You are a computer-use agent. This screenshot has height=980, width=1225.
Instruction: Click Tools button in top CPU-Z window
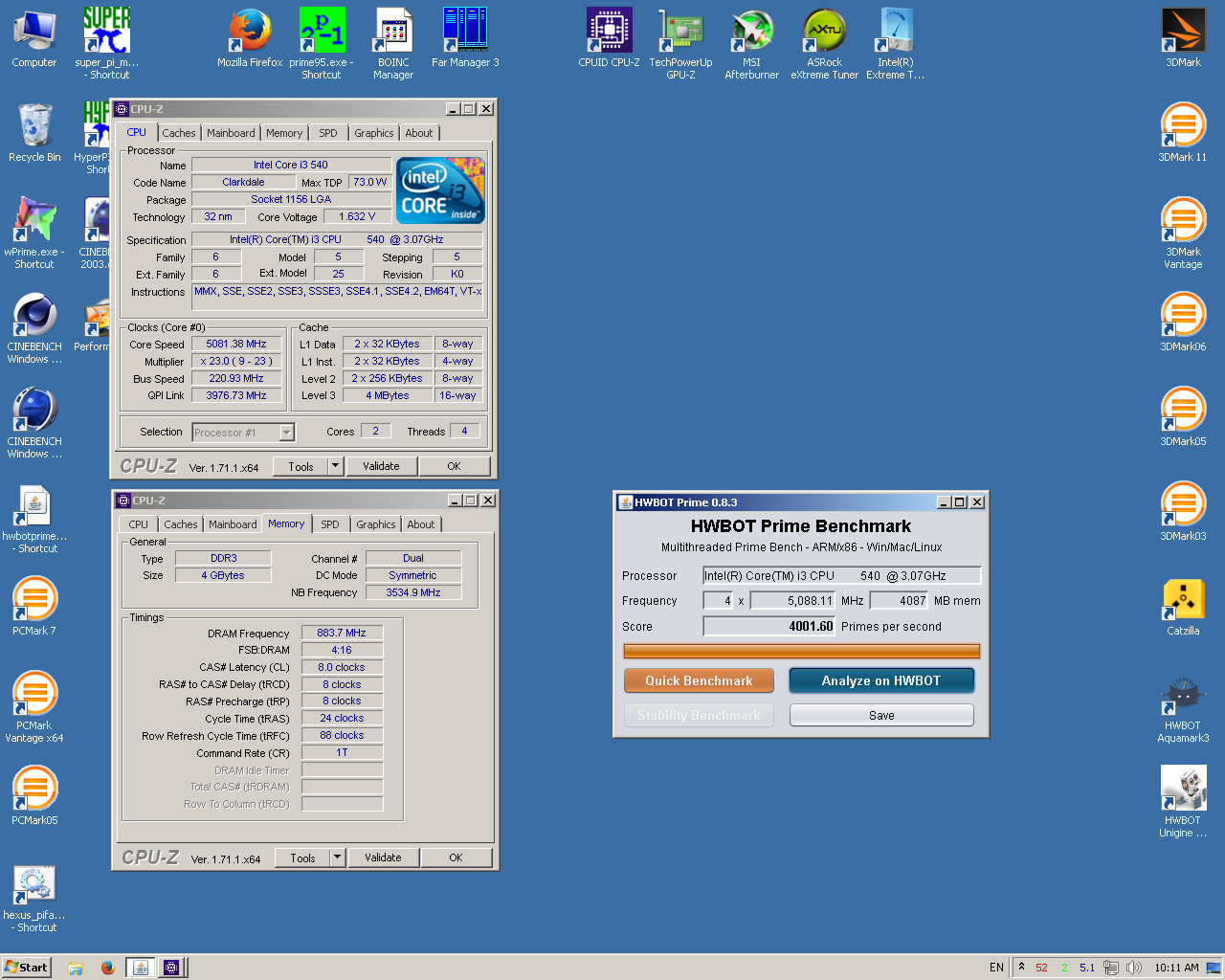301,466
